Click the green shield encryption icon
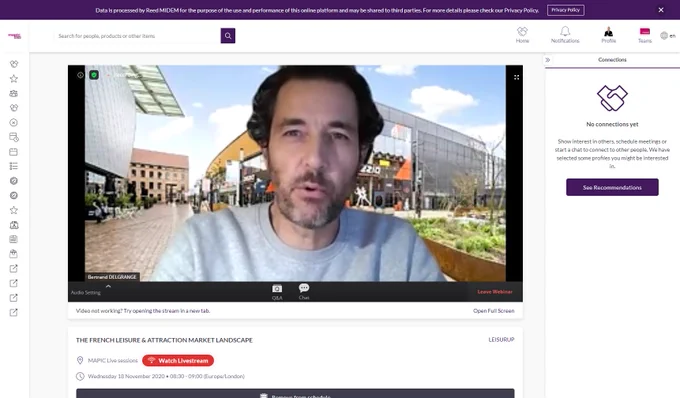 tap(94, 75)
